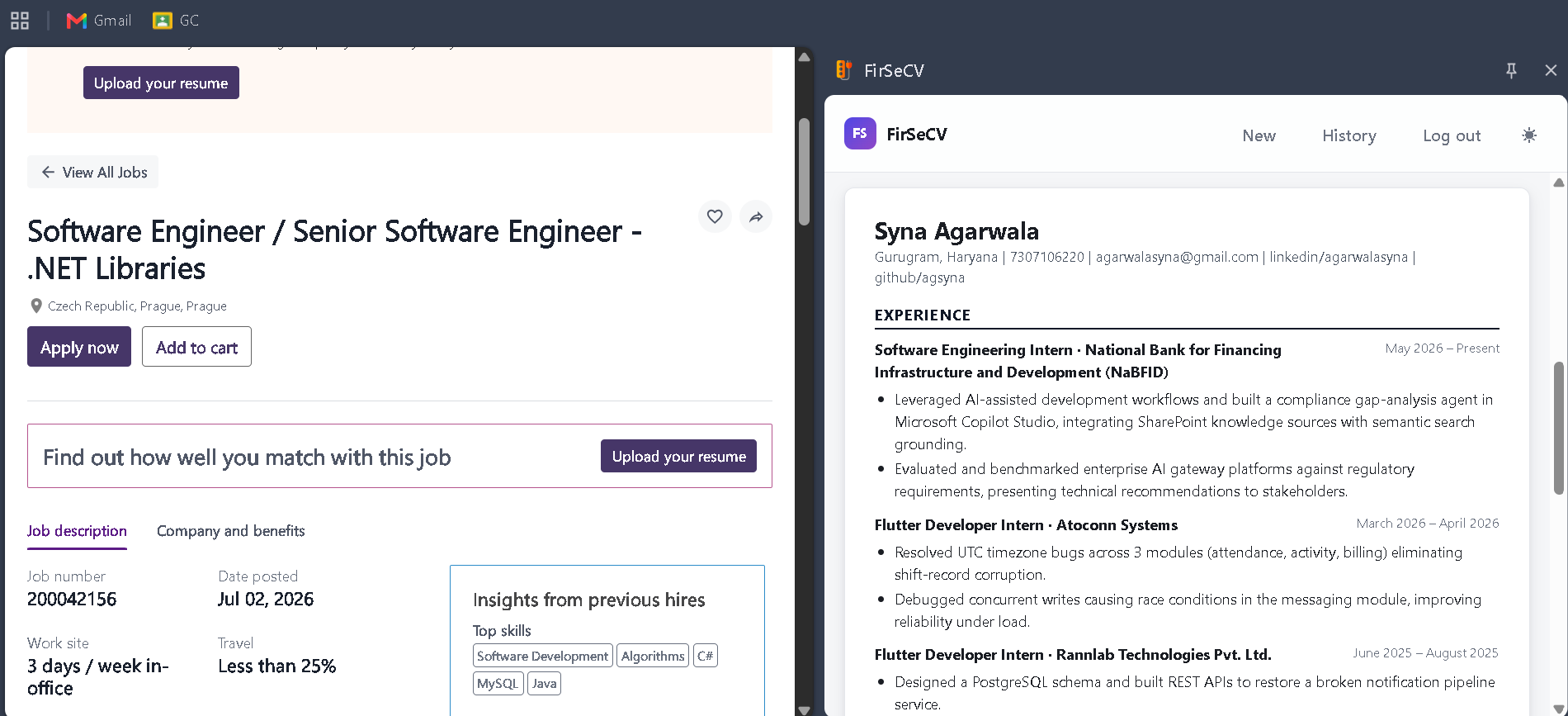Share this job using the arrow icon
This screenshot has height=716, width=1568.
tap(756, 216)
